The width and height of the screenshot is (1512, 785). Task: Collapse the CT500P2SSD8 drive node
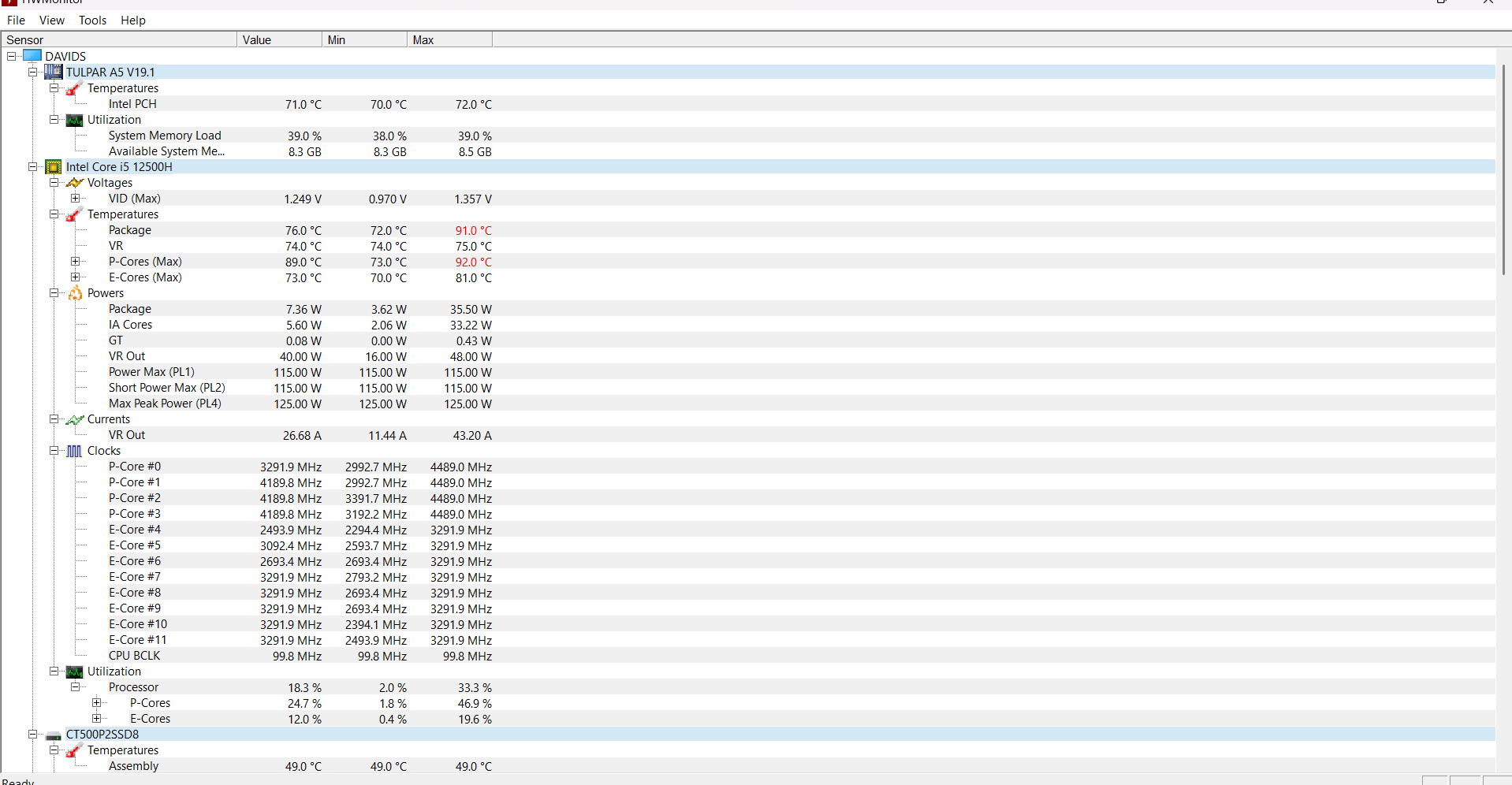coord(32,735)
